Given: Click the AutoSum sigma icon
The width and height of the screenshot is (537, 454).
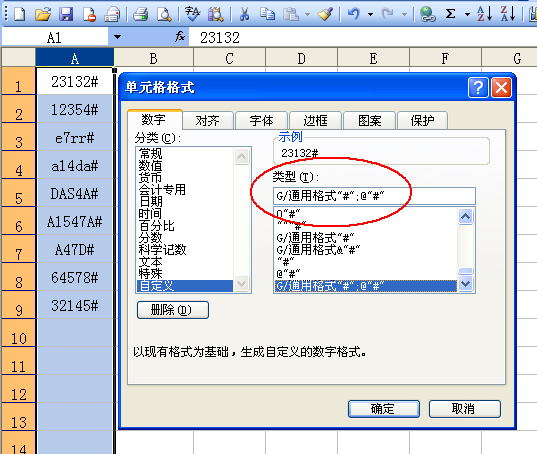Looking at the screenshot, I should pyautogui.click(x=451, y=14).
